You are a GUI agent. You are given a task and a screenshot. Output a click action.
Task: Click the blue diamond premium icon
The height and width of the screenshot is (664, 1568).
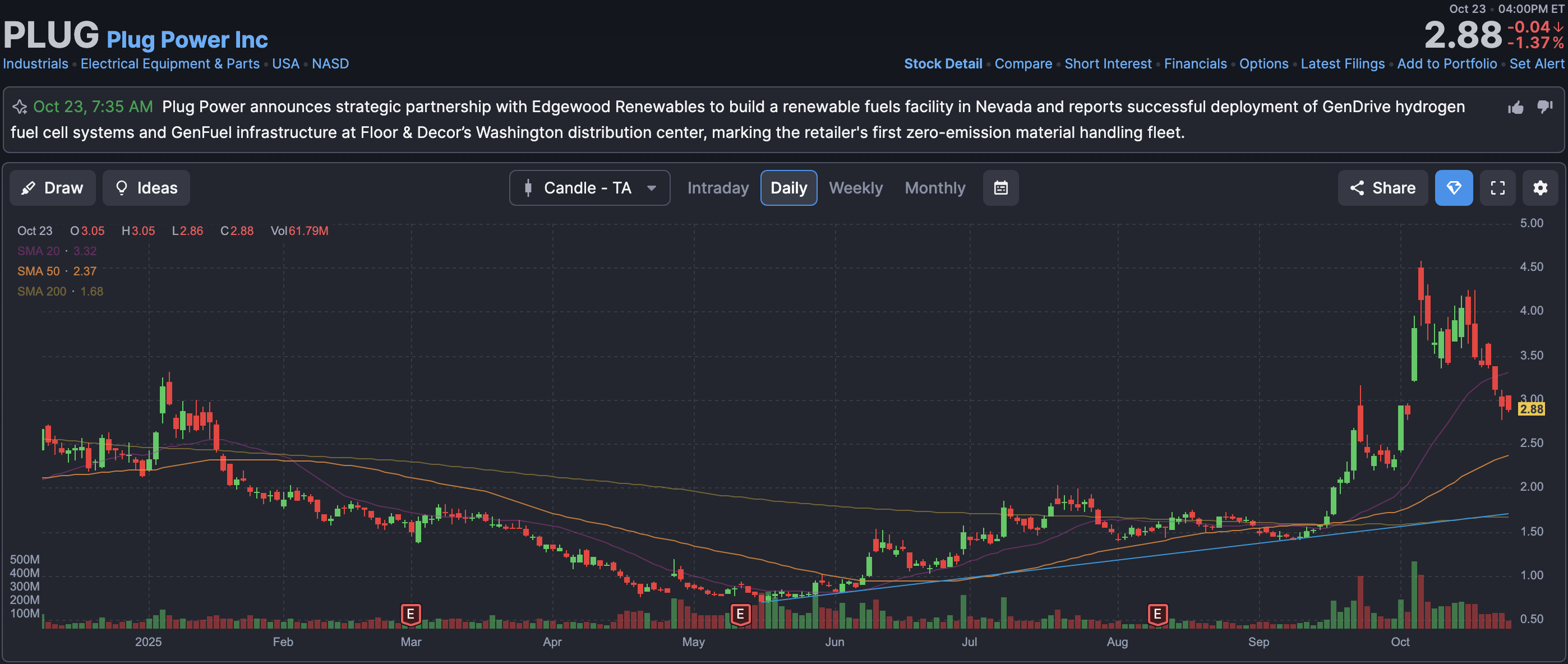tap(1454, 188)
